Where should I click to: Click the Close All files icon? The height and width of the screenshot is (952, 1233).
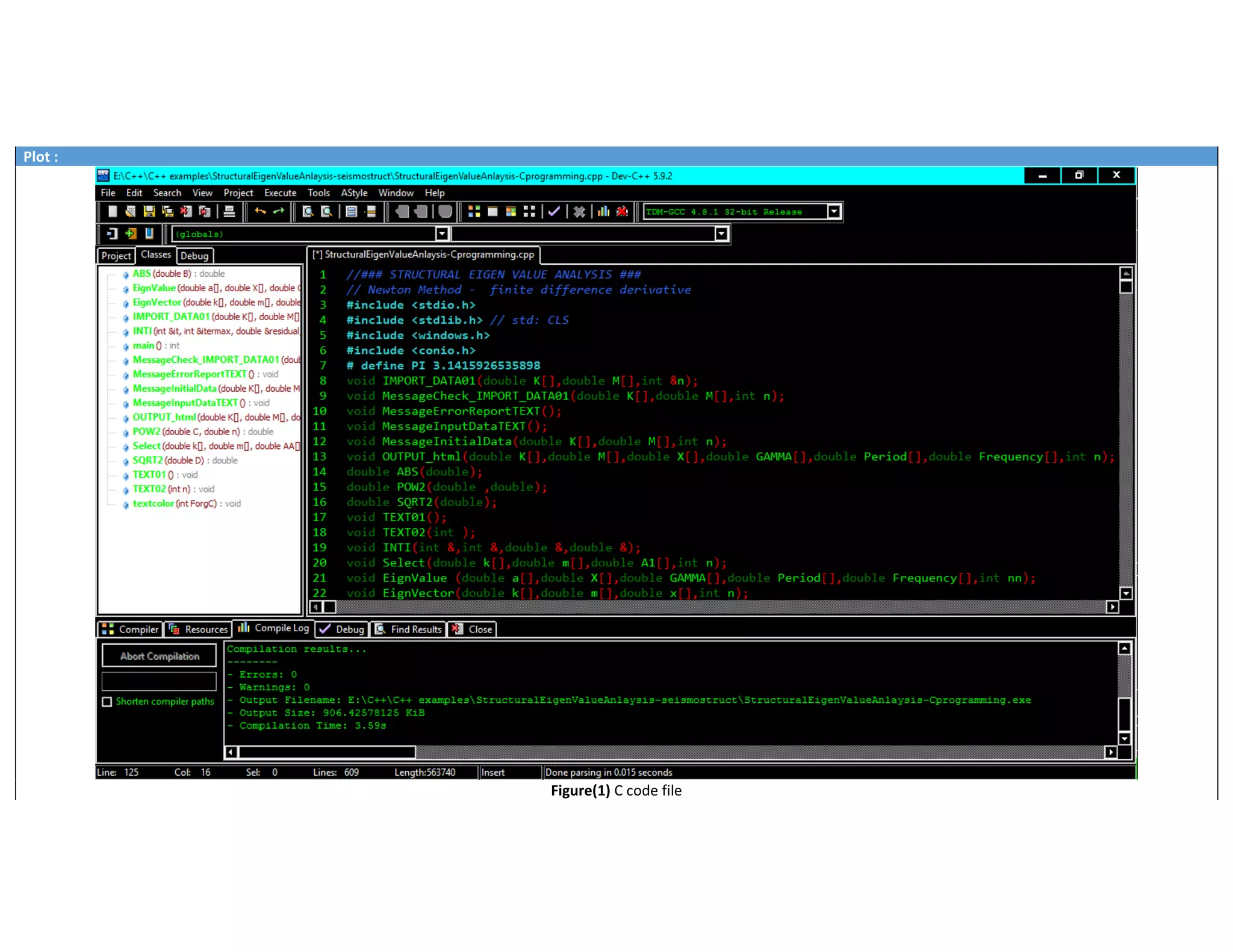205,211
